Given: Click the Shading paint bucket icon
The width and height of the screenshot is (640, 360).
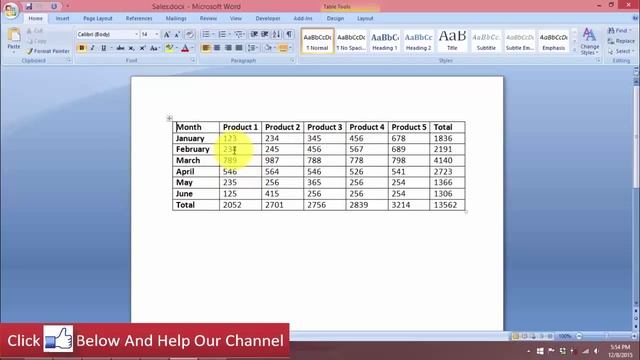Looking at the screenshot, I should coord(268,48).
